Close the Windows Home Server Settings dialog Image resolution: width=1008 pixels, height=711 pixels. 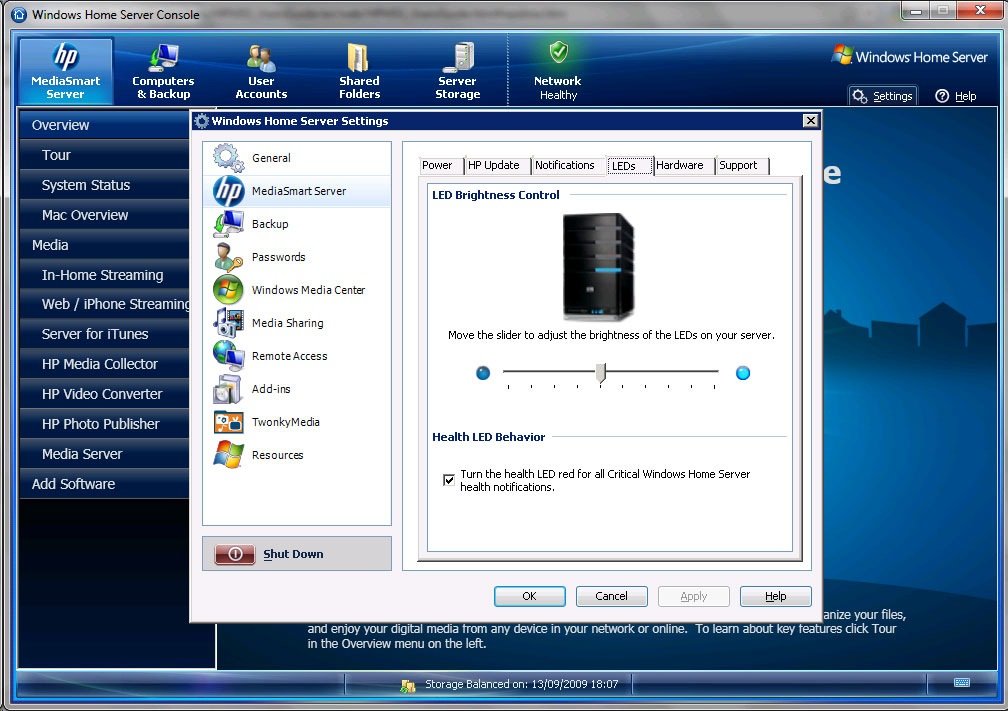[x=811, y=120]
